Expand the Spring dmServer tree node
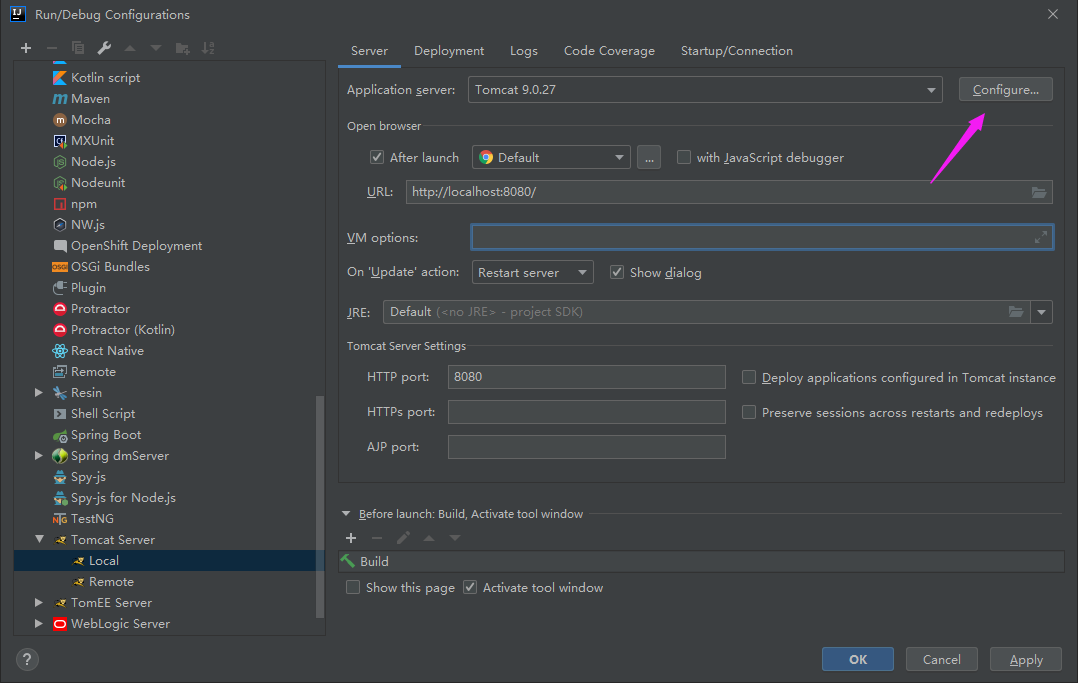 pyautogui.click(x=39, y=455)
